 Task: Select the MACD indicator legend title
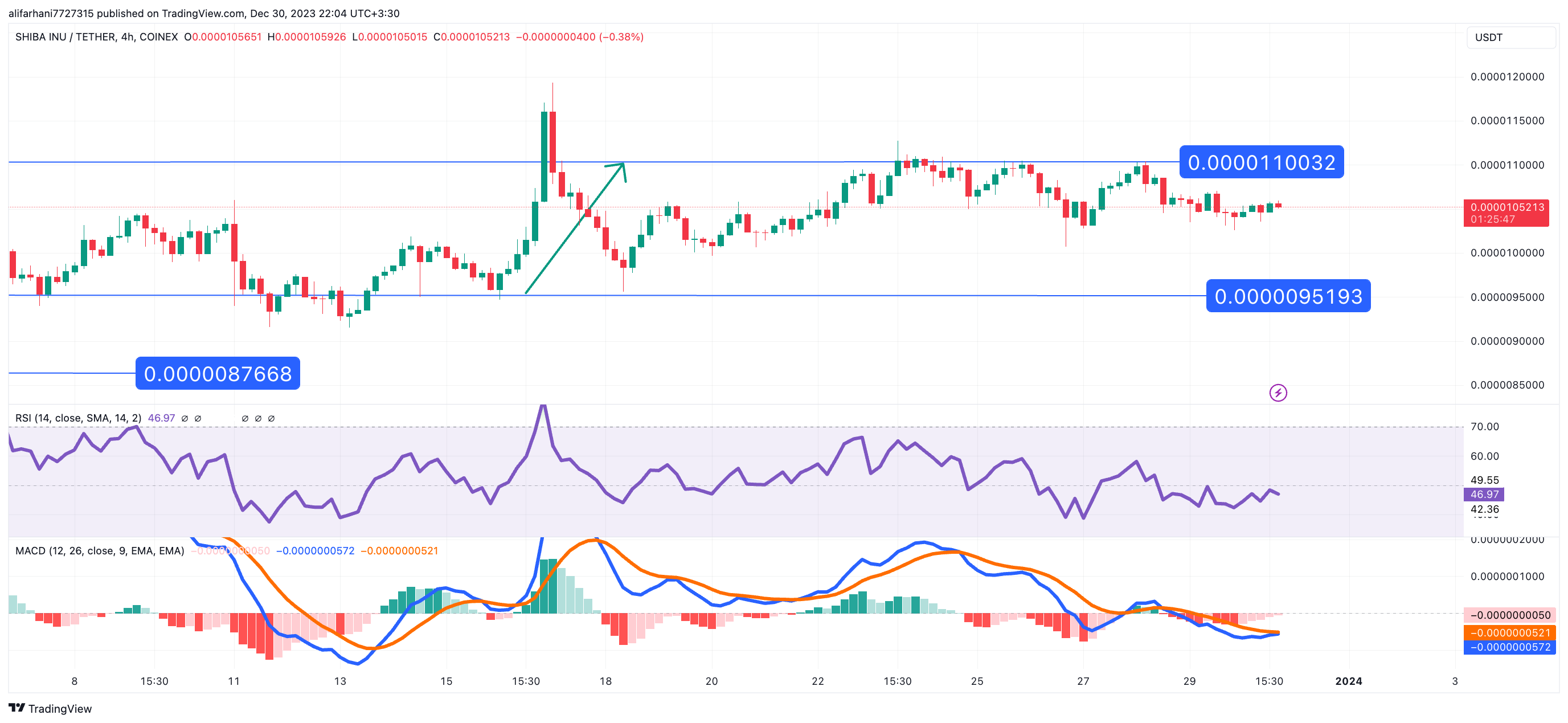pos(99,550)
